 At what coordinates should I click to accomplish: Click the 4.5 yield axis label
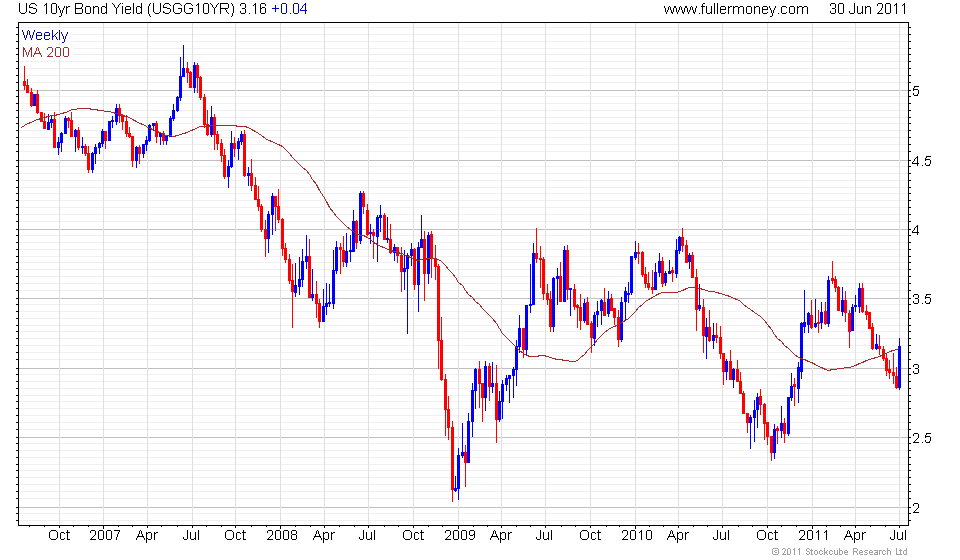pyautogui.click(x=921, y=162)
